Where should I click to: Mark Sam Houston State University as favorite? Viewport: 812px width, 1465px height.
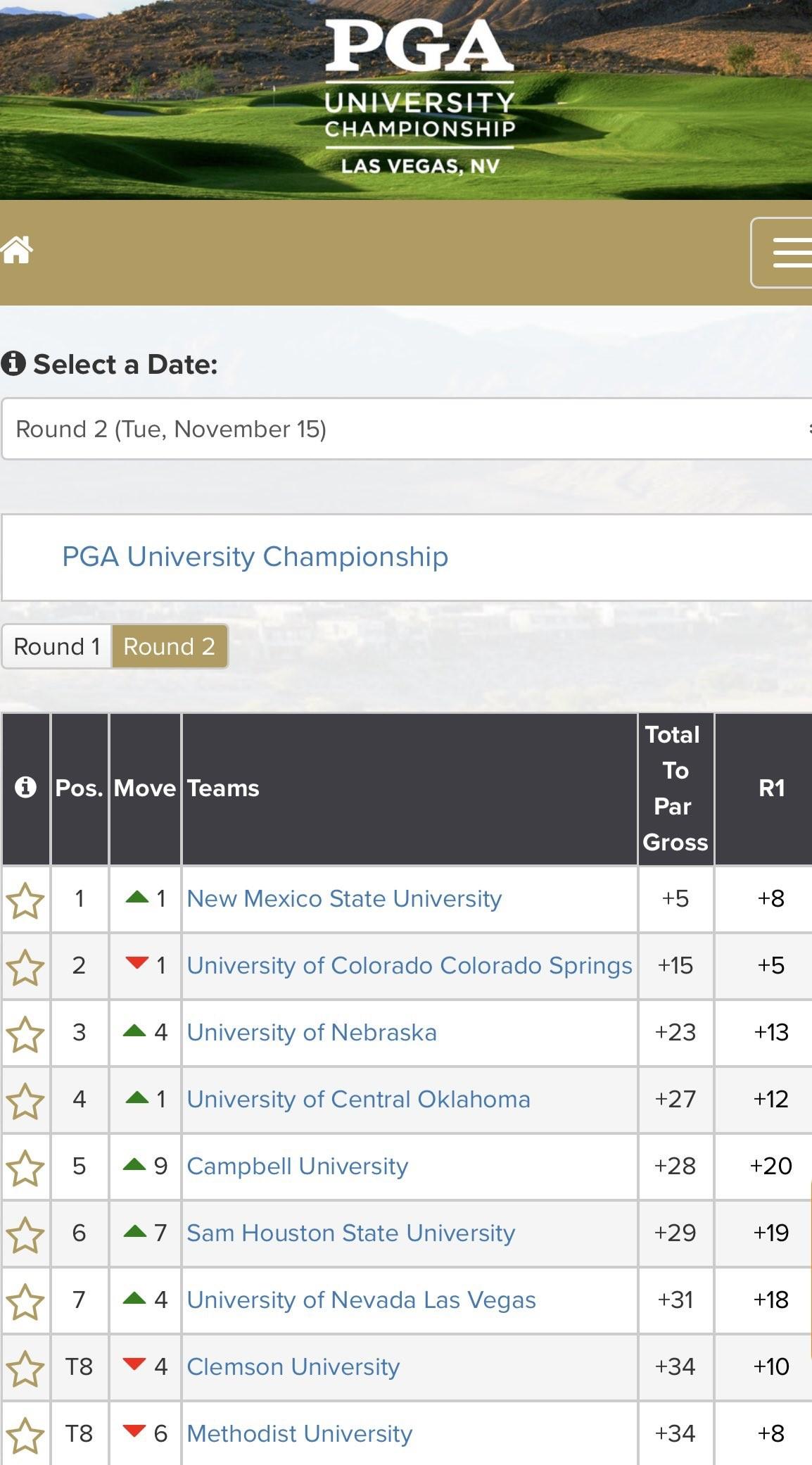tap(25, 1235)
